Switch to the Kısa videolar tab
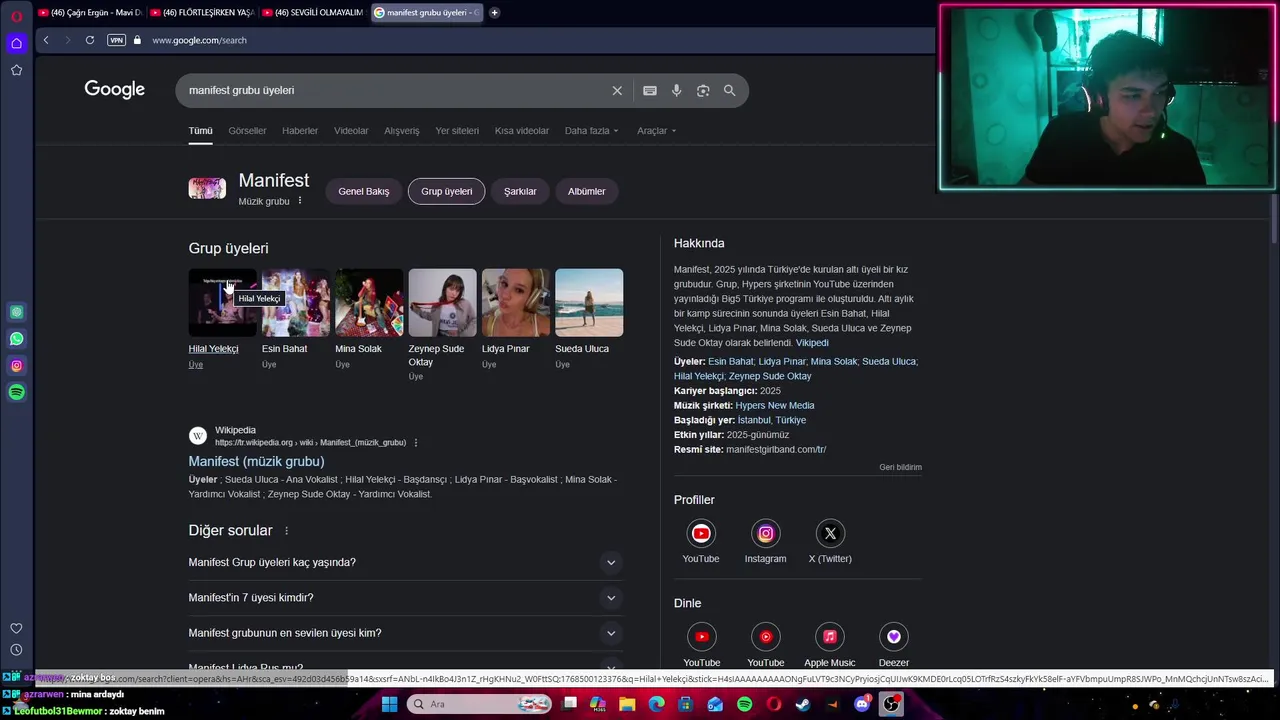The height and width of the screenshot is (720, 1280). [522, 131]
